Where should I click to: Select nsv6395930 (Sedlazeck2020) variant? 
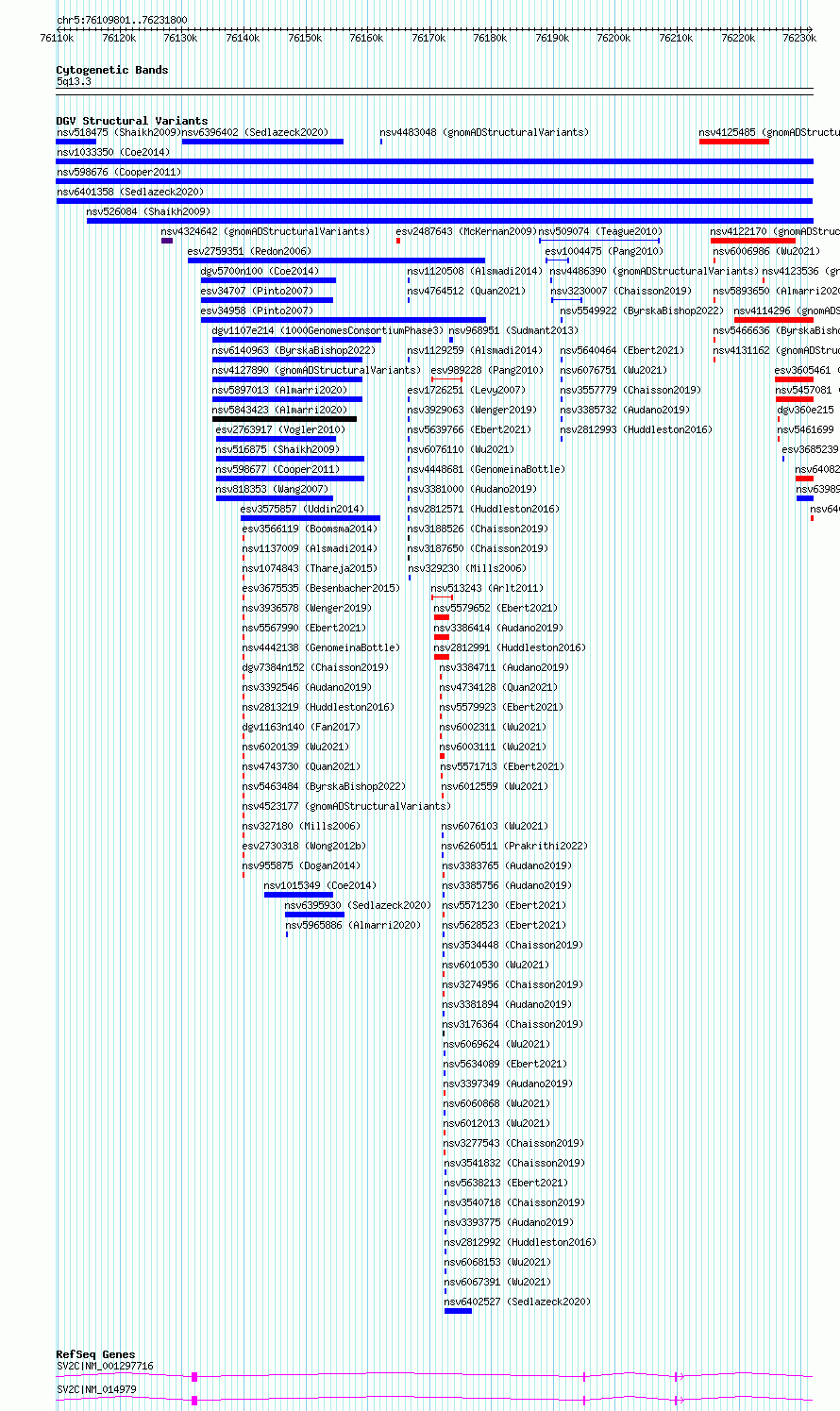tap(358, 906)
